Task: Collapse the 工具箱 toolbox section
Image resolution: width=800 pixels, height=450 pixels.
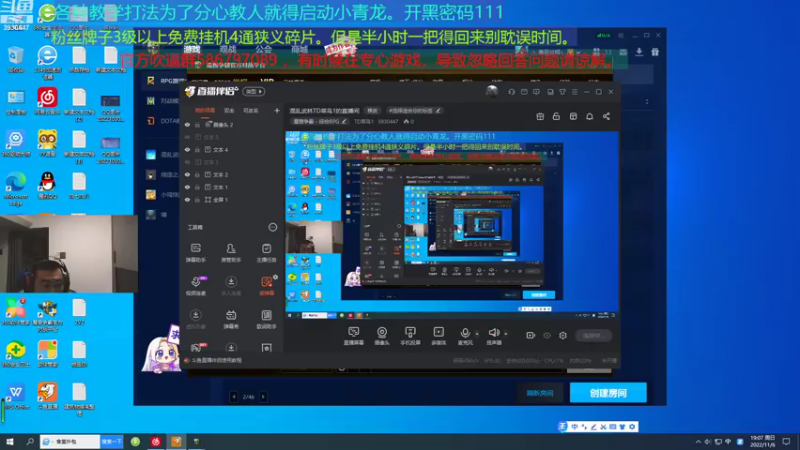Action: (x=273, y=227)
